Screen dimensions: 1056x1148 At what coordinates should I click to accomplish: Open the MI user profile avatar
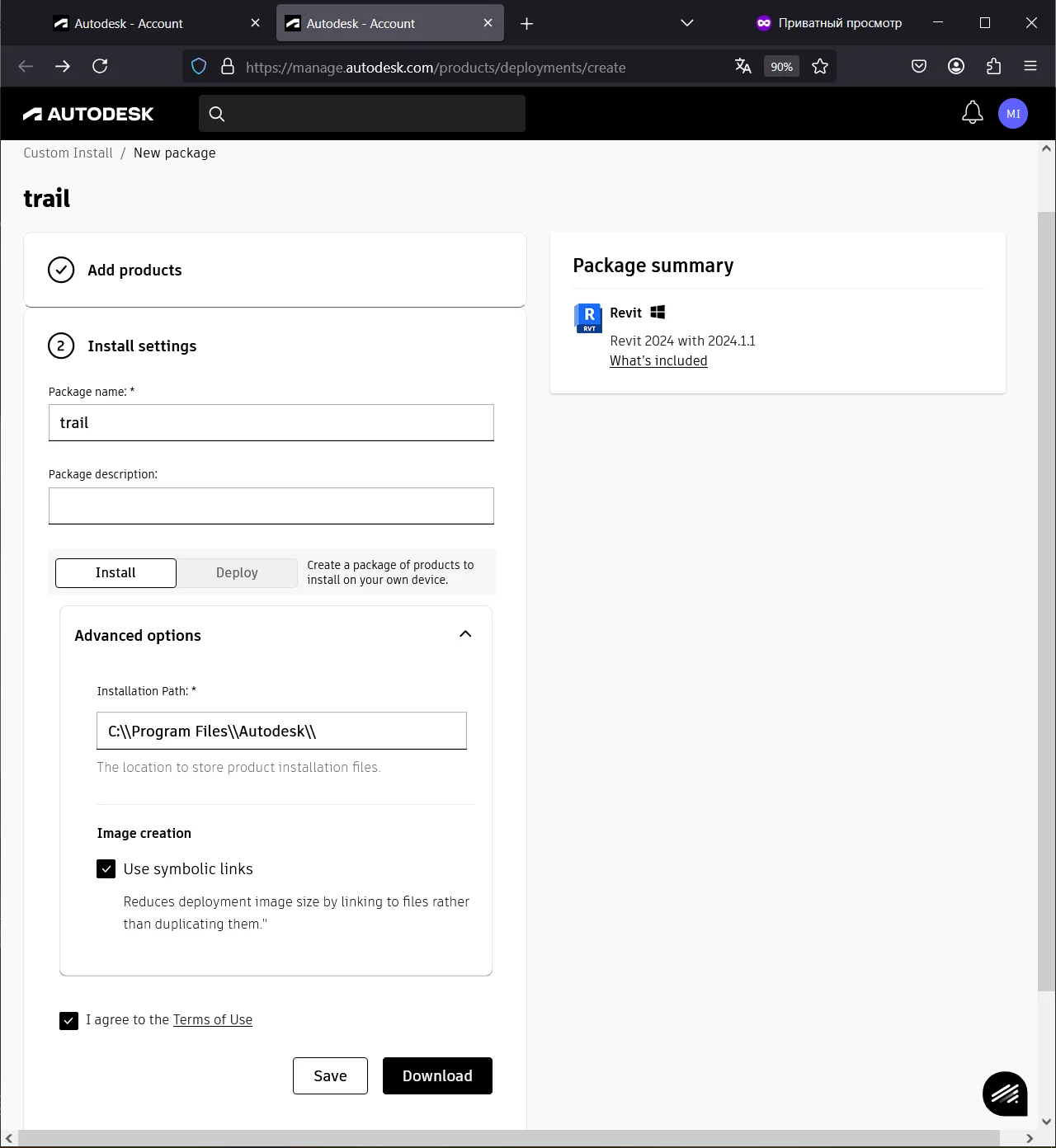pos(1012,114)
